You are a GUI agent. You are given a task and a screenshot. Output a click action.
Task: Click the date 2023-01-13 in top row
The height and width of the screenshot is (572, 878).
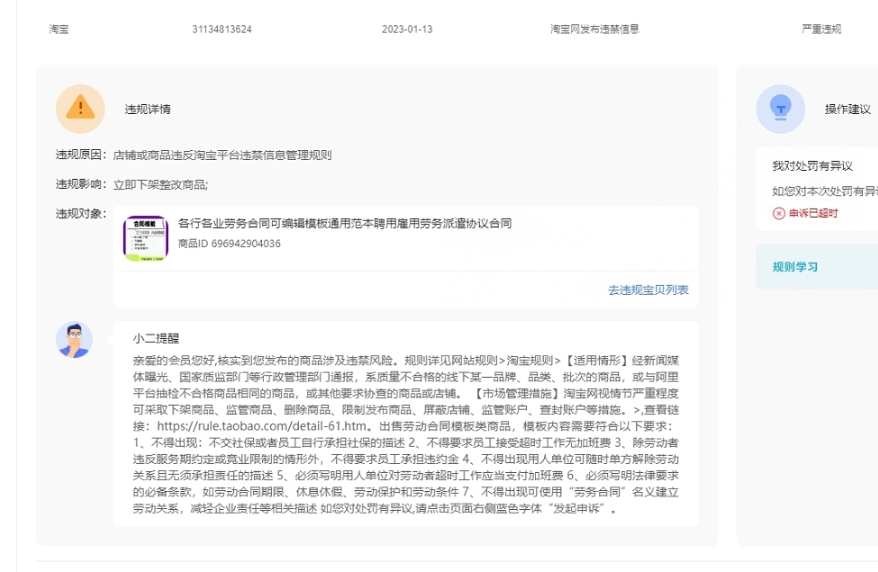(x=407, y=29)
